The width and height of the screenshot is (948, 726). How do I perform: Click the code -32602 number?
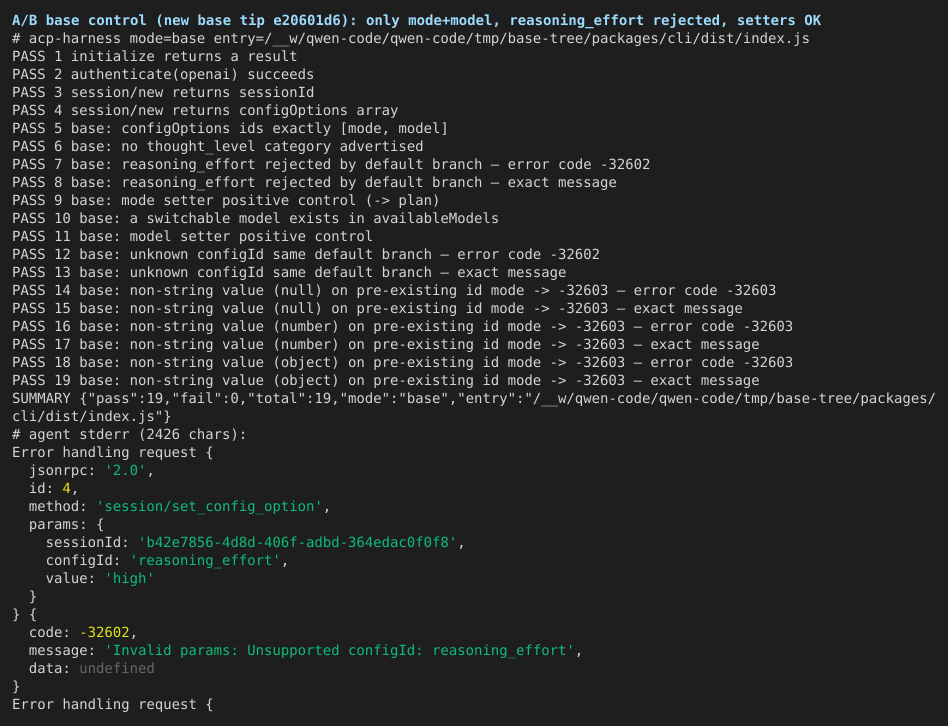[105, 632]
